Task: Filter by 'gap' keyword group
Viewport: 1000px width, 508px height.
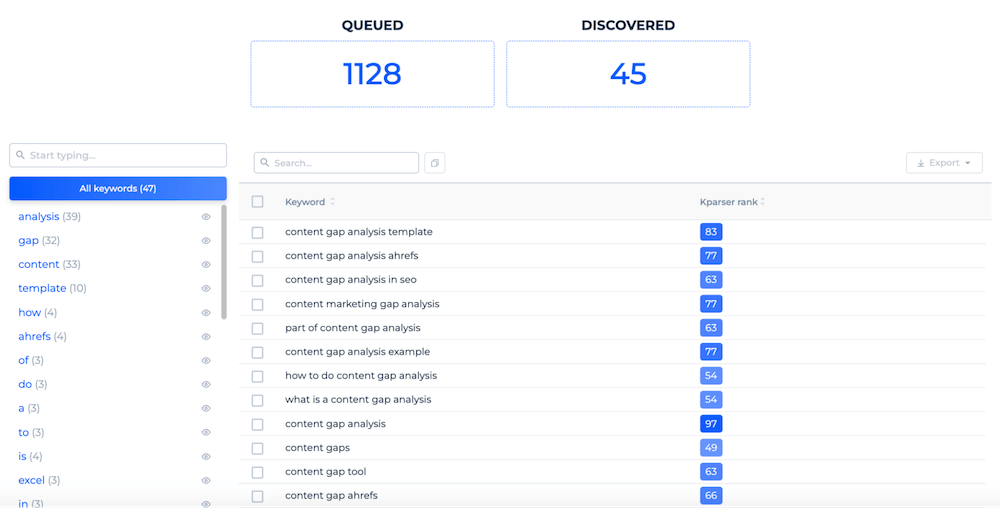Action: 39,241
